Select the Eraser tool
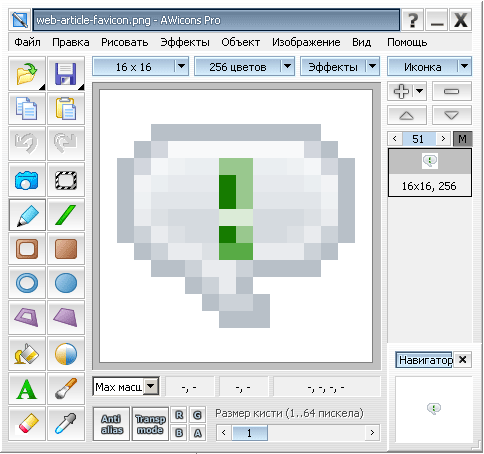This screenshot has width=484, height=454. (27, 424)
